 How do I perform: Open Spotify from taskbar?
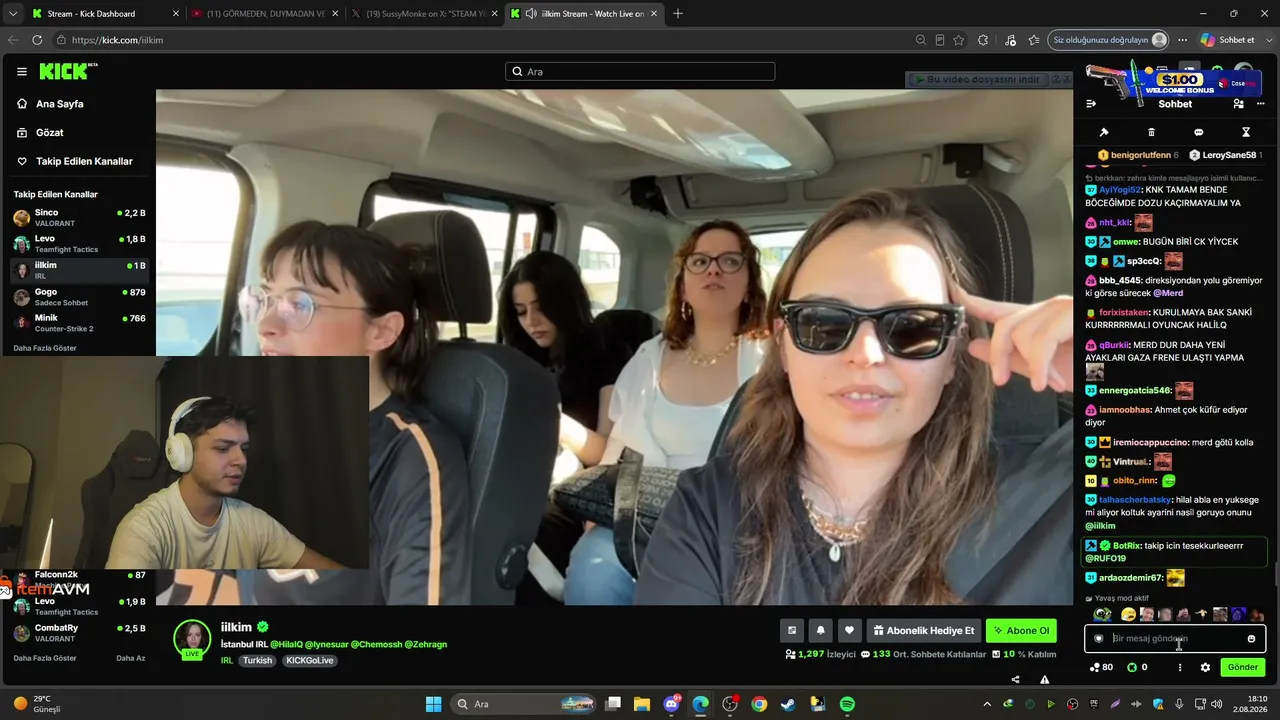pyautogui.click(x=847, y=704)
